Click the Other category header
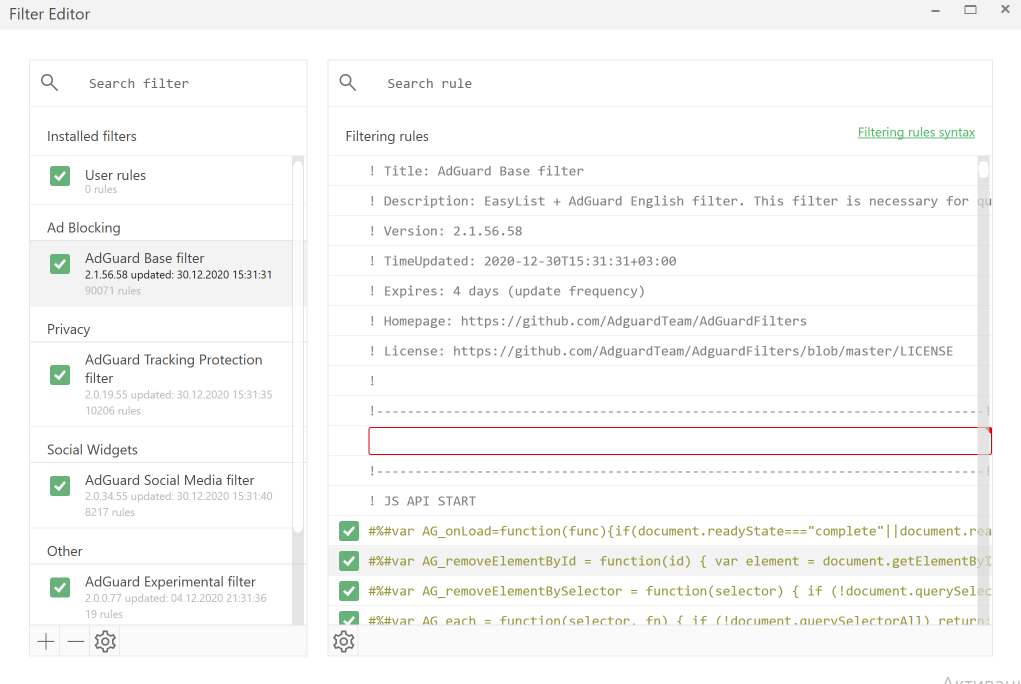 [x=64, y=551]
